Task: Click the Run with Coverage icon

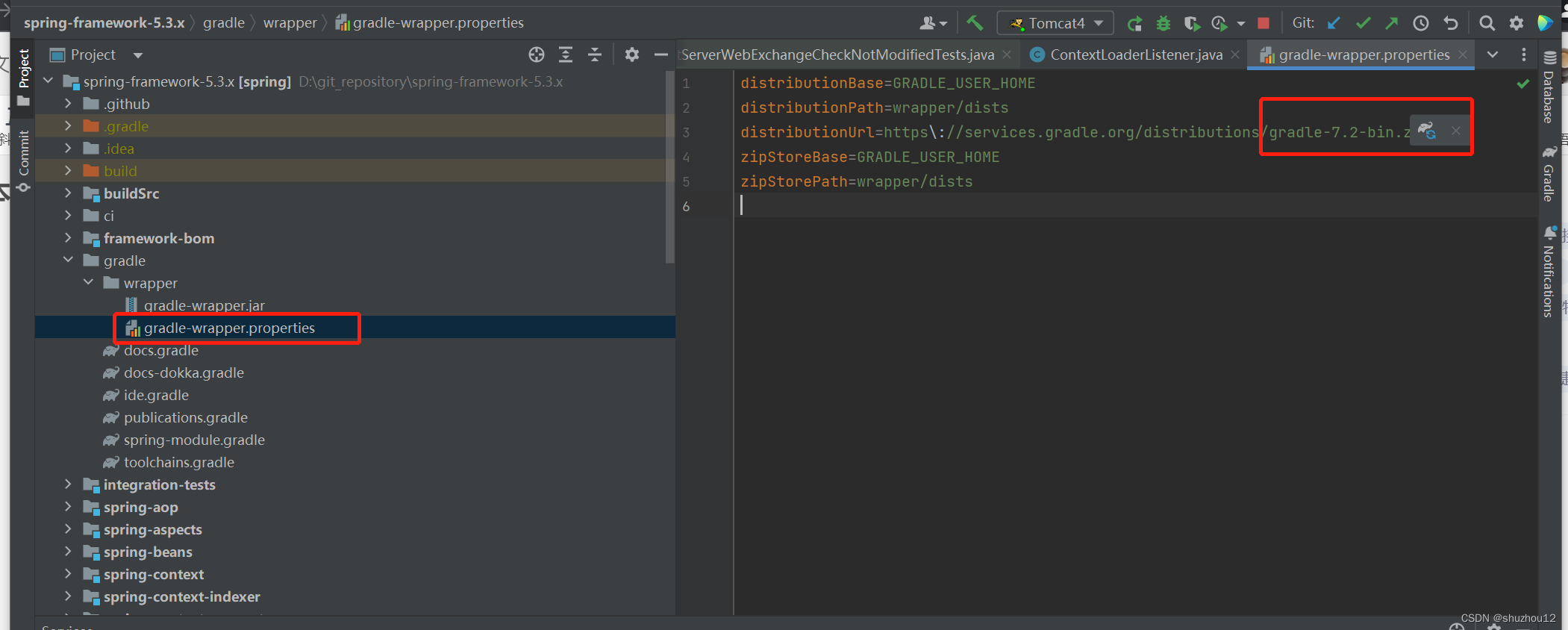Action: pos(1191,23)
